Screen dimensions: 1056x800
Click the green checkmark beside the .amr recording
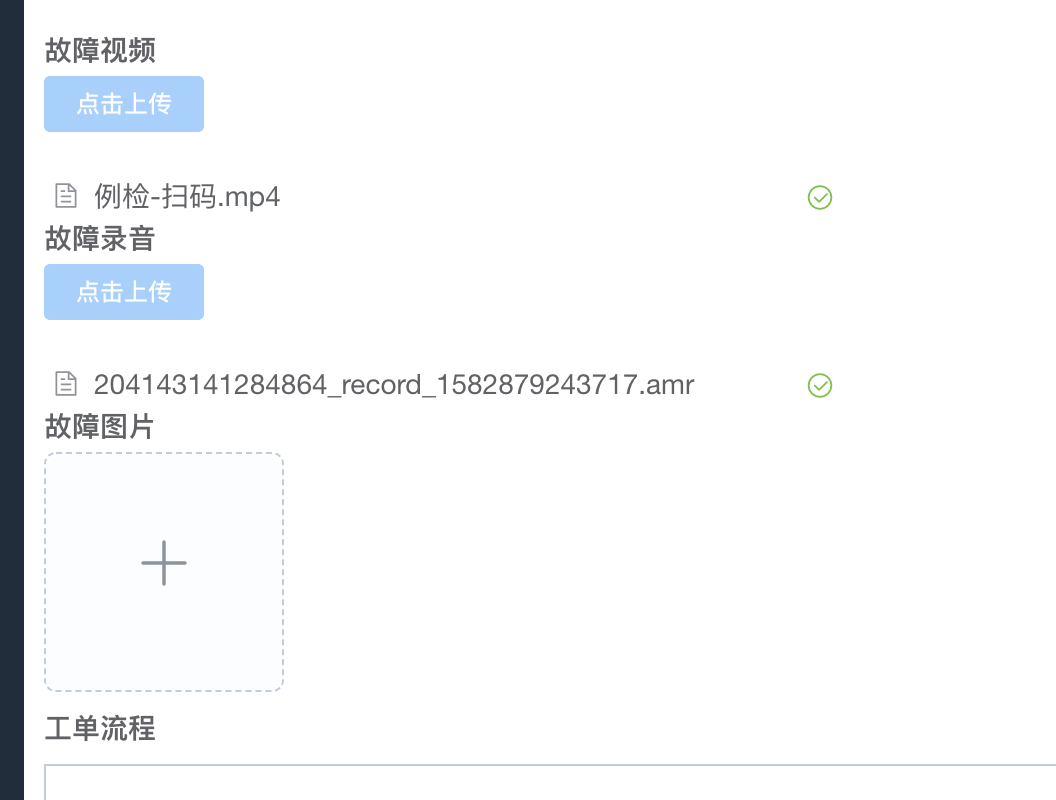pos(819,385)
